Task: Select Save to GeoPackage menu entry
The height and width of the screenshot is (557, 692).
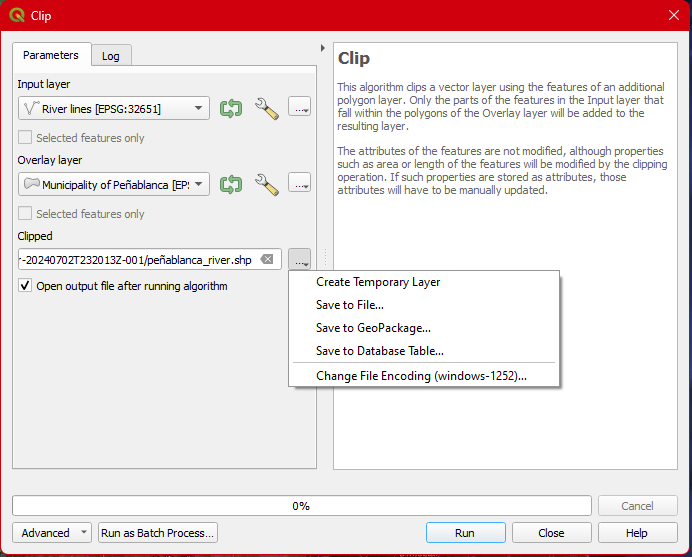Action: point(373,328)
